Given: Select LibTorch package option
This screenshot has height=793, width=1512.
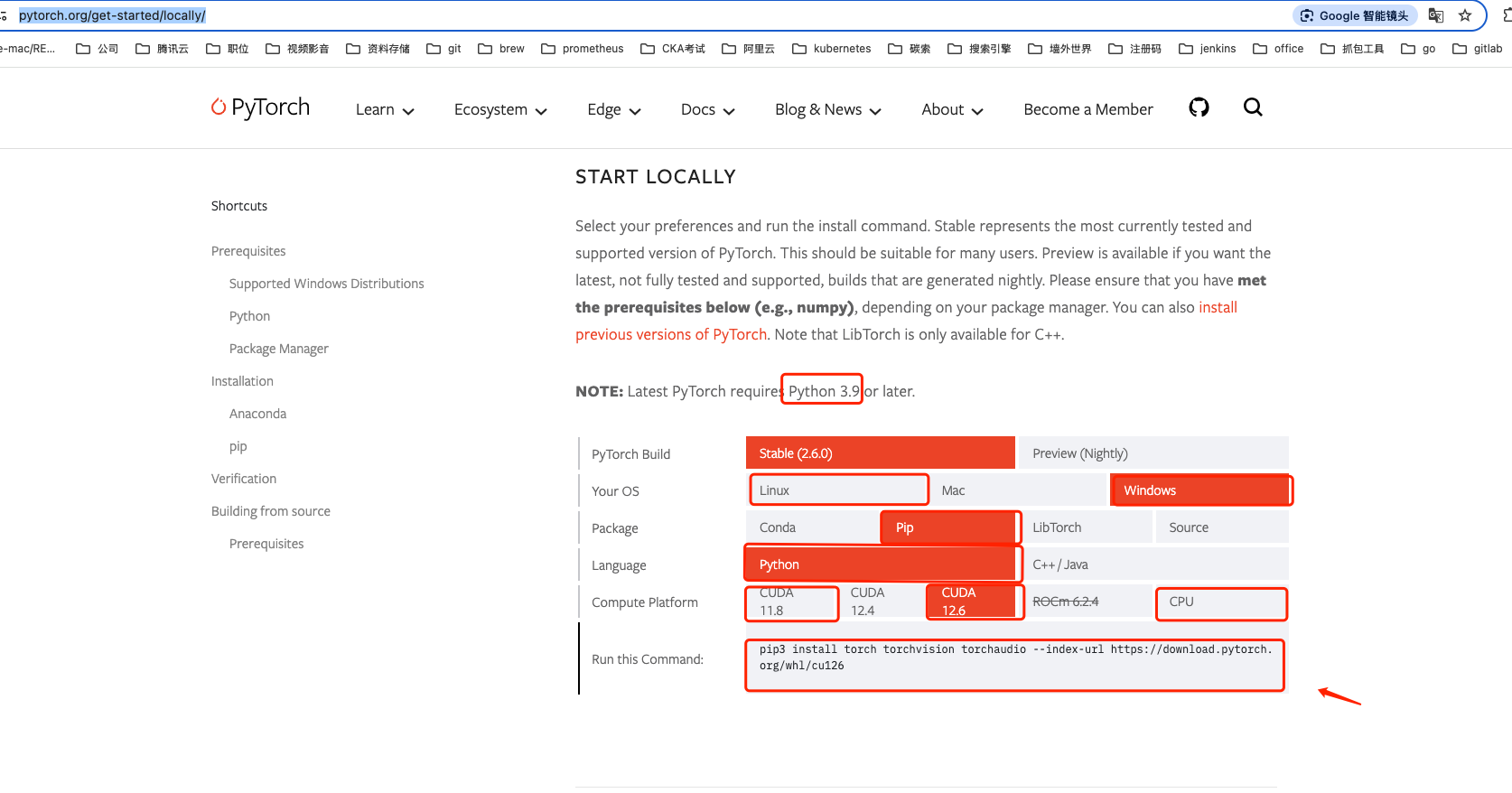Looking at the screenshot, I should point(1085,527).
